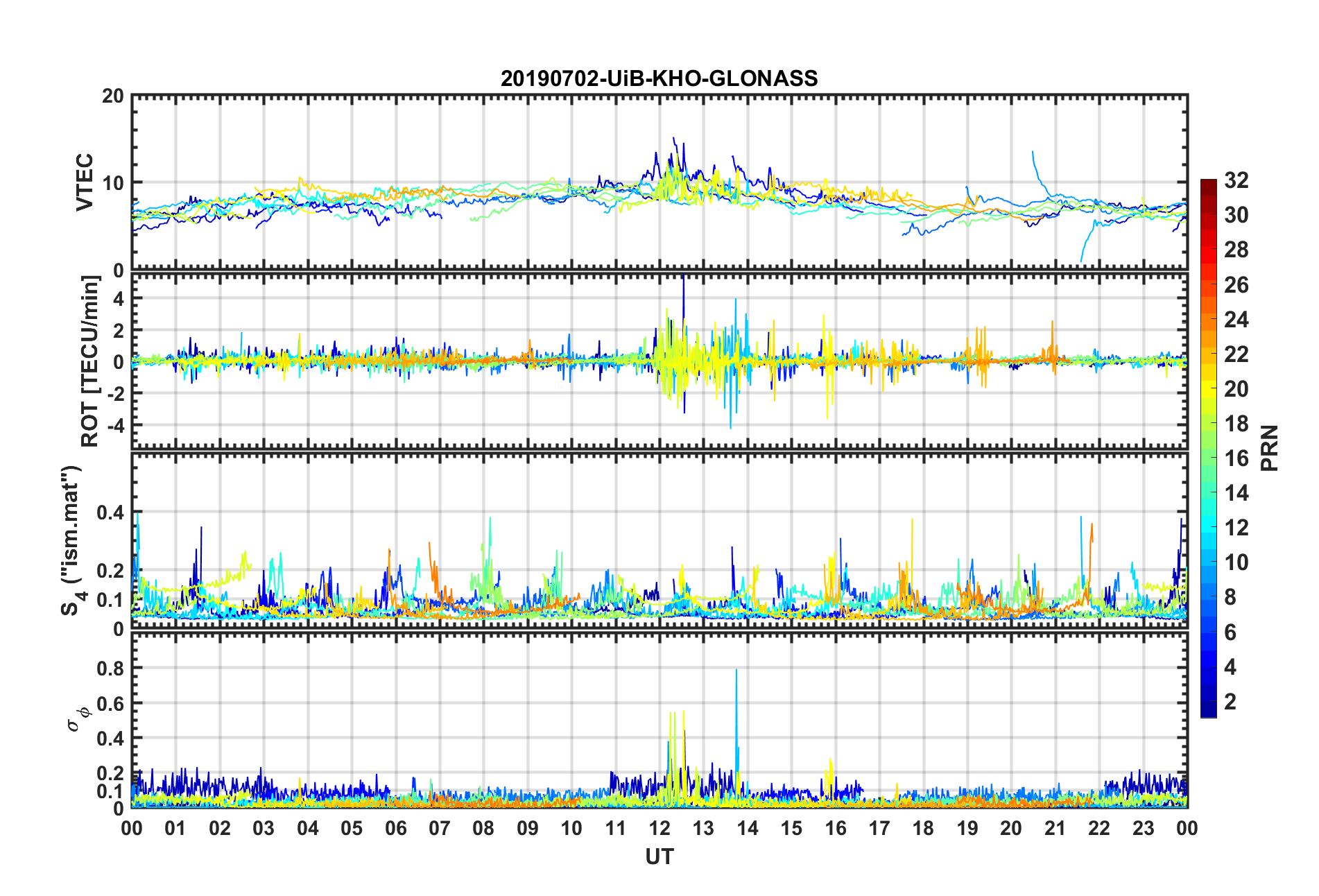Click the -2 tick on ROT axis
1319x896 pixels.
click(115, 393)
